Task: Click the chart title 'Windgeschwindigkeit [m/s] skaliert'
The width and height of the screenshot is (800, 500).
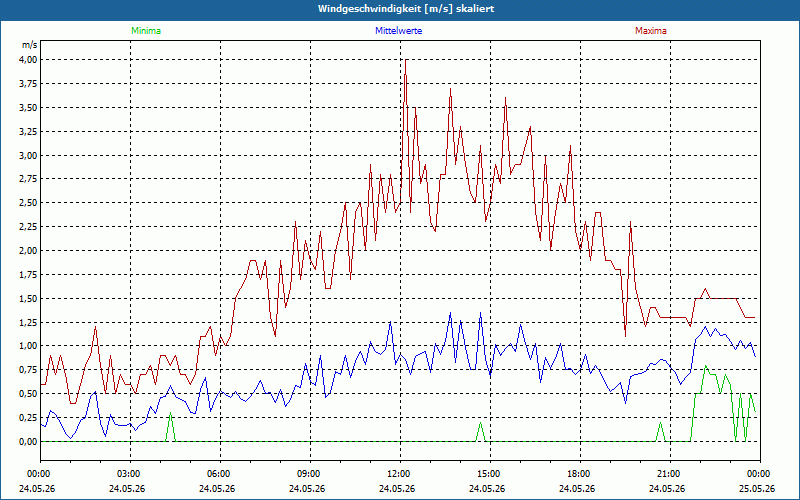Action: pyautogui.click(x=406, y=9)
